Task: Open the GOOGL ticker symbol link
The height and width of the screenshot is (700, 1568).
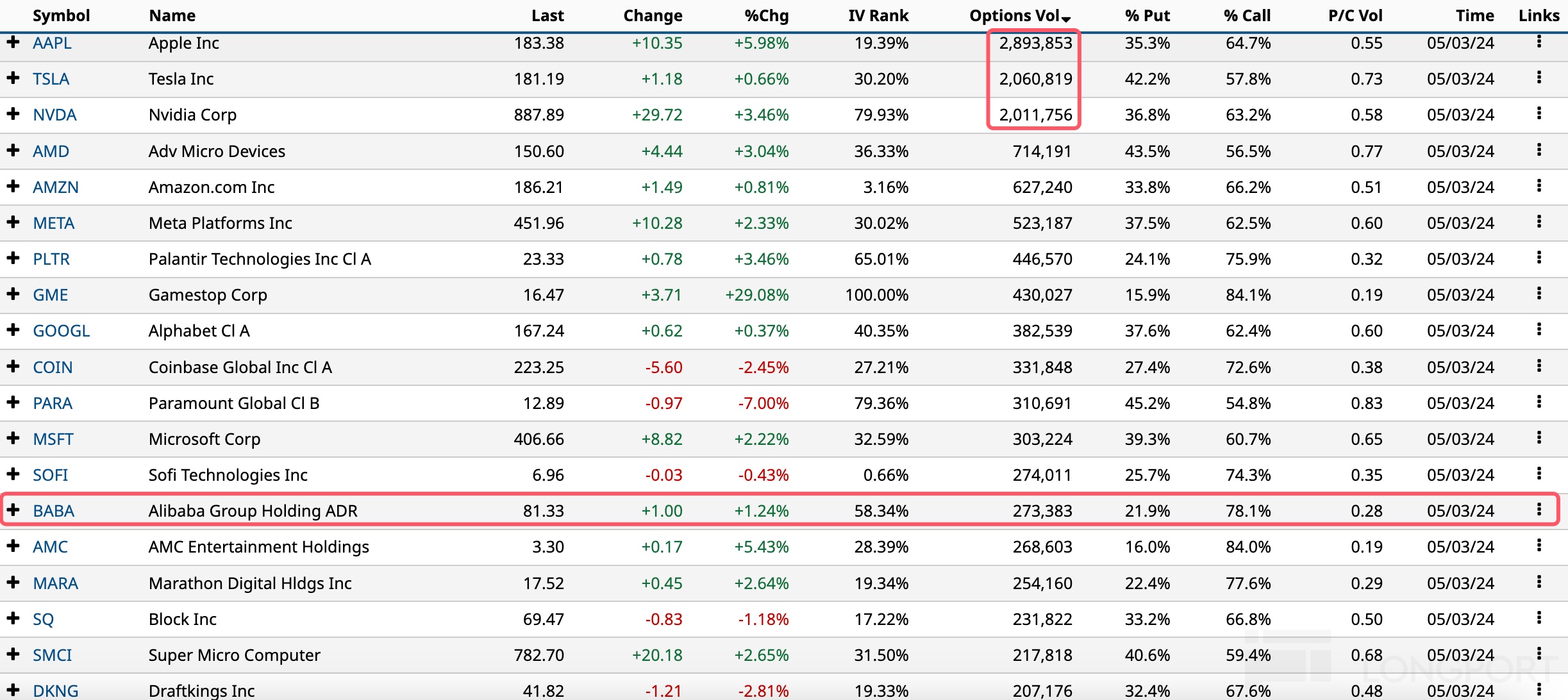Action: [x=61, y=331]
